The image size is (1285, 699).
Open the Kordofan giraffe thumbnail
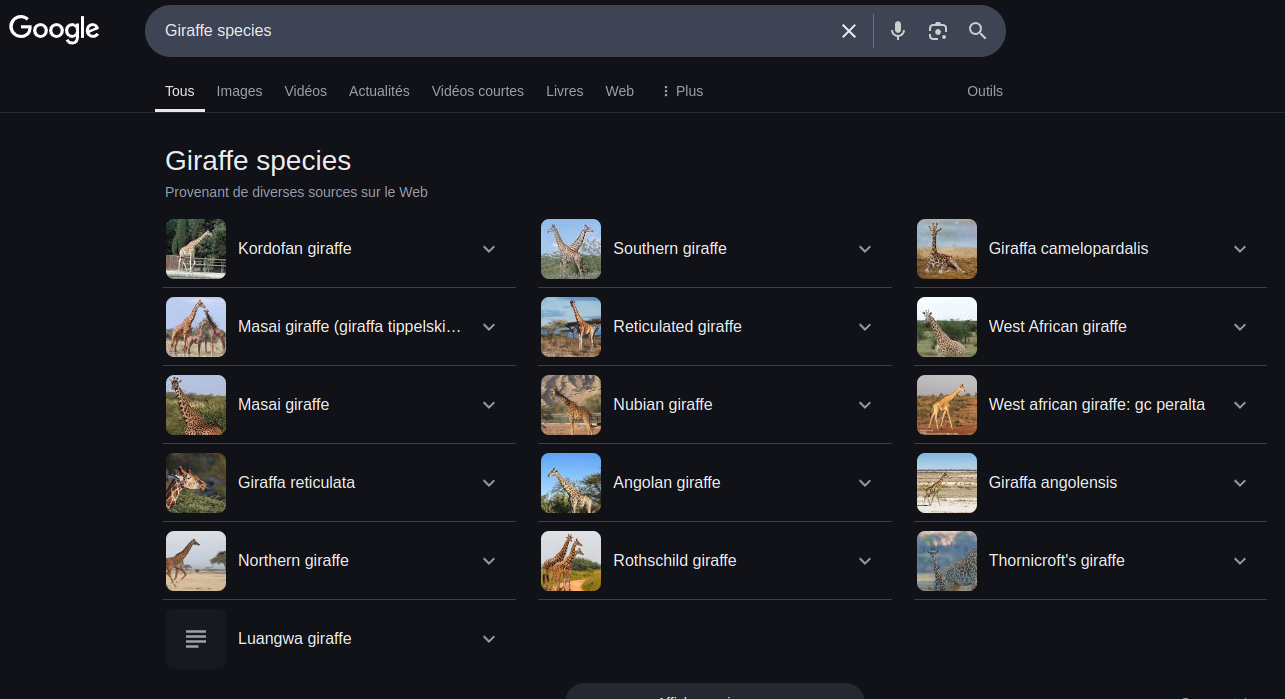(x=196, y=249)
